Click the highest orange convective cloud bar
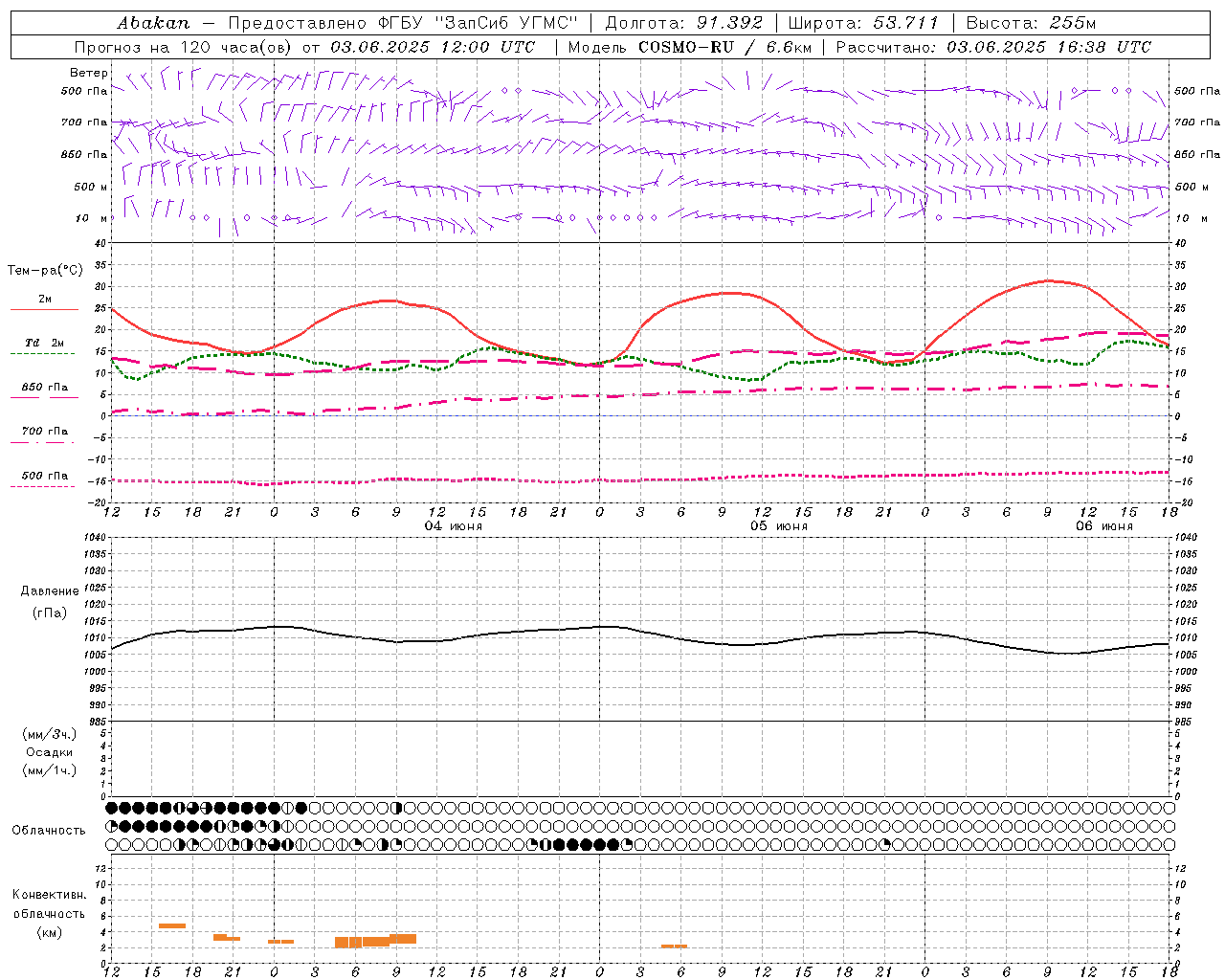This screenshot has height=980, width=1225. 172,925
